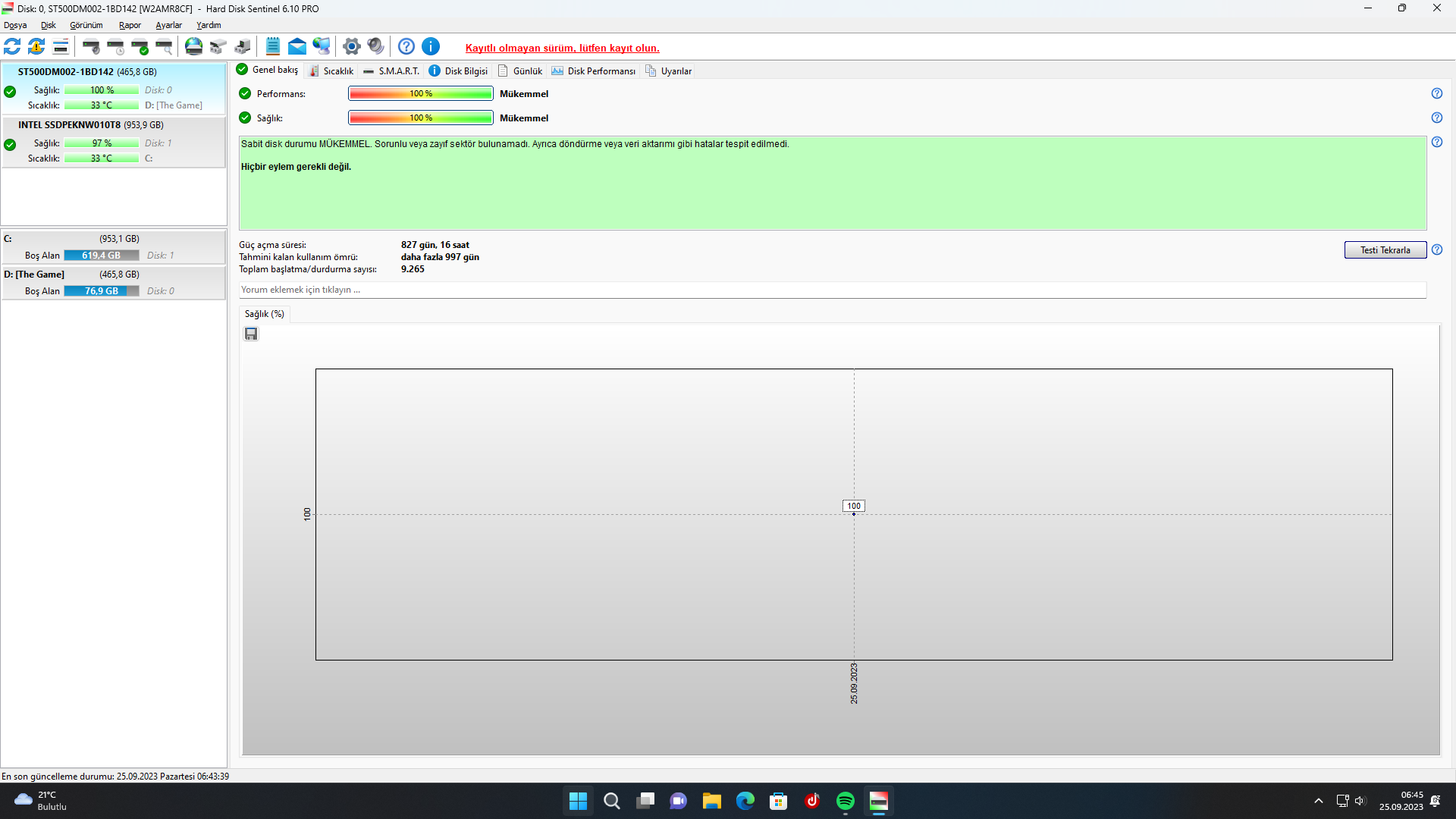Image resolution: width=1456 pixels, height=819 pixels.
Task: Click the Testi Tekrarla button
Action: tap(1385, 250)
